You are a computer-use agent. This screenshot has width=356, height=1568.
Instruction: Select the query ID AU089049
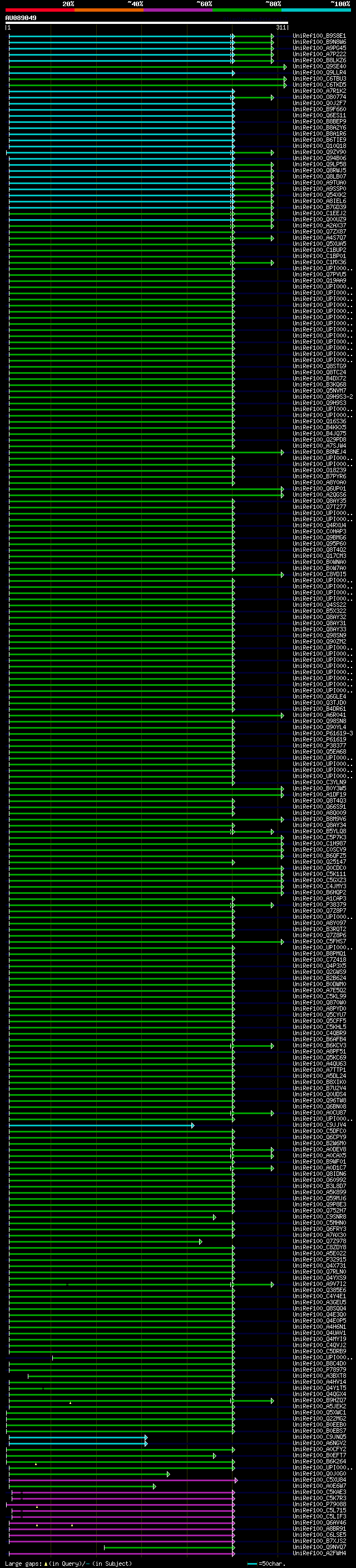point(21,18)
